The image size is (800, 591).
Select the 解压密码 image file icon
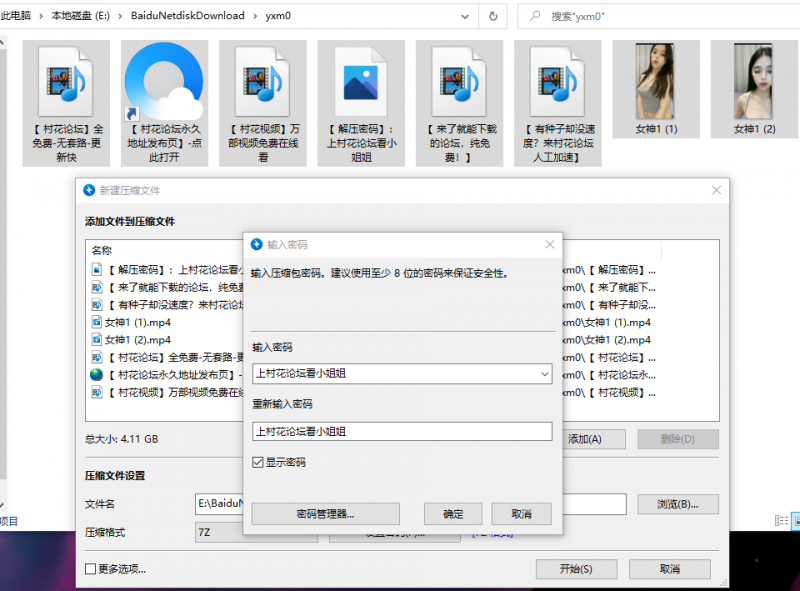[x=361, y=80]
